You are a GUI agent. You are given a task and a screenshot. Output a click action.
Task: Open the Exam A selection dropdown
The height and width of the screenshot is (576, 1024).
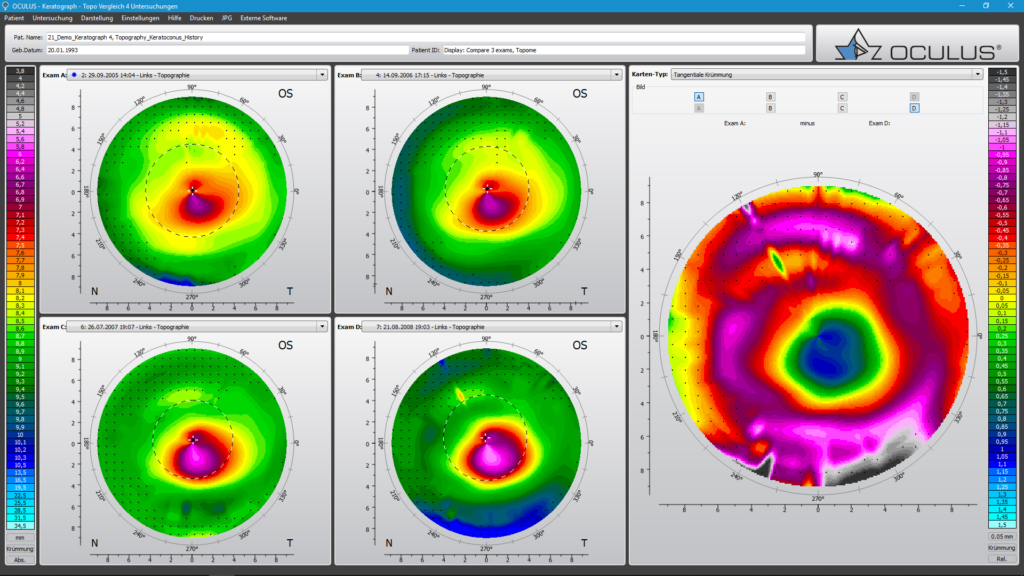tap(322, 75)
